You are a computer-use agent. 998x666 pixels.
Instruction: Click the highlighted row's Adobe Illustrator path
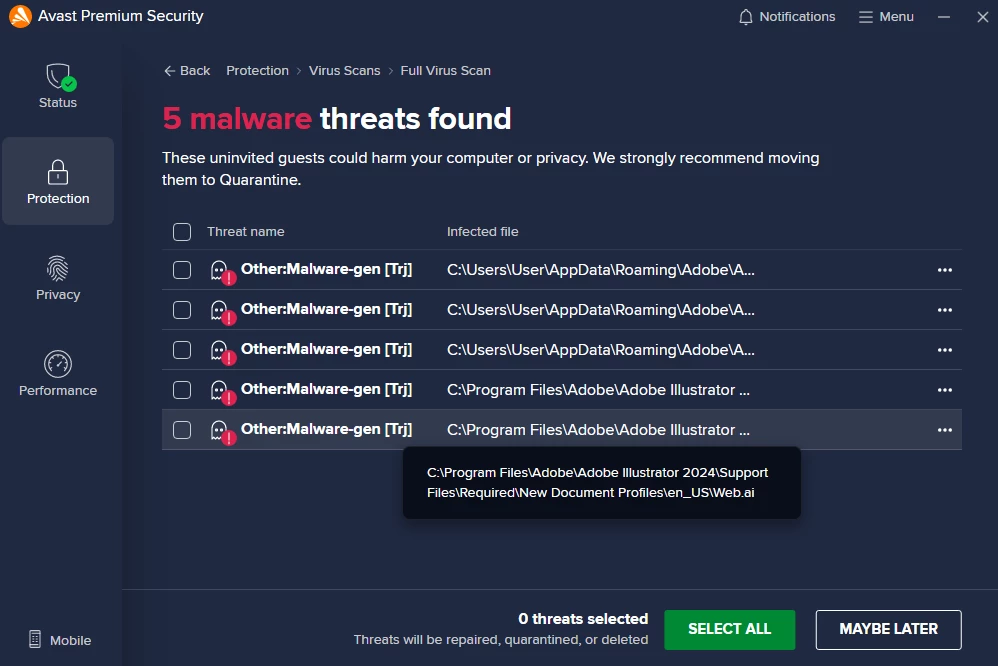click(x=598, y=430)
